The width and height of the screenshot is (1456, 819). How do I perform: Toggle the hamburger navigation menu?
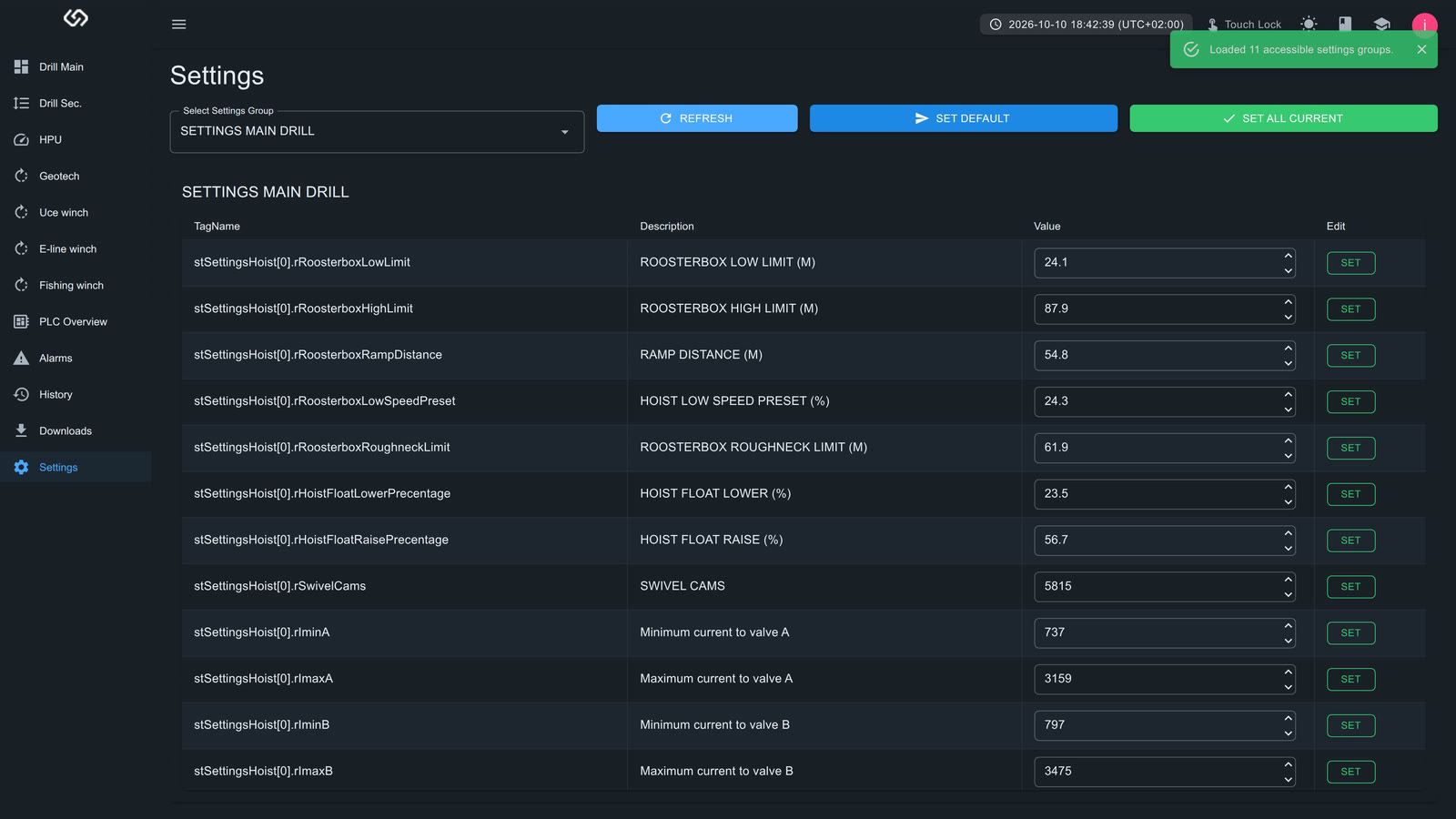coord(179,25)
